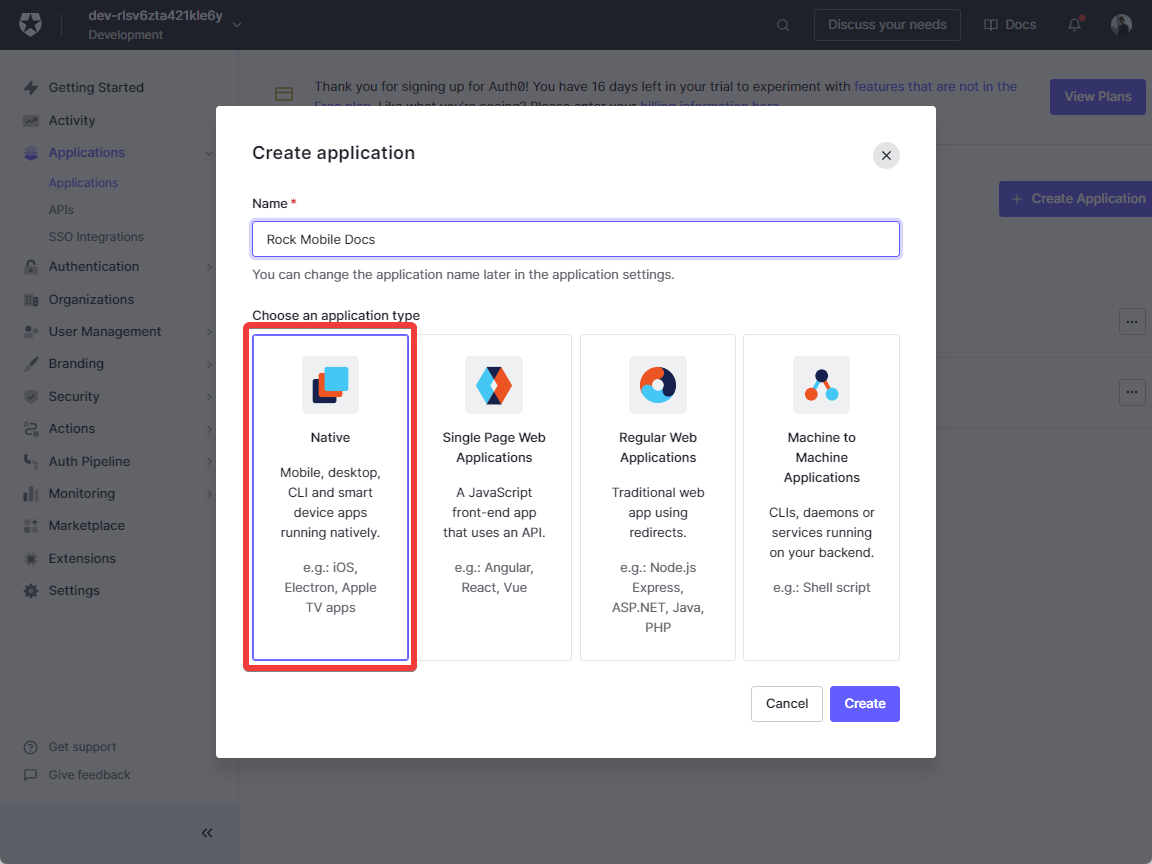Click the billing credit card icon
Screen dimensions: 1152x864
(x=284, y=94)
